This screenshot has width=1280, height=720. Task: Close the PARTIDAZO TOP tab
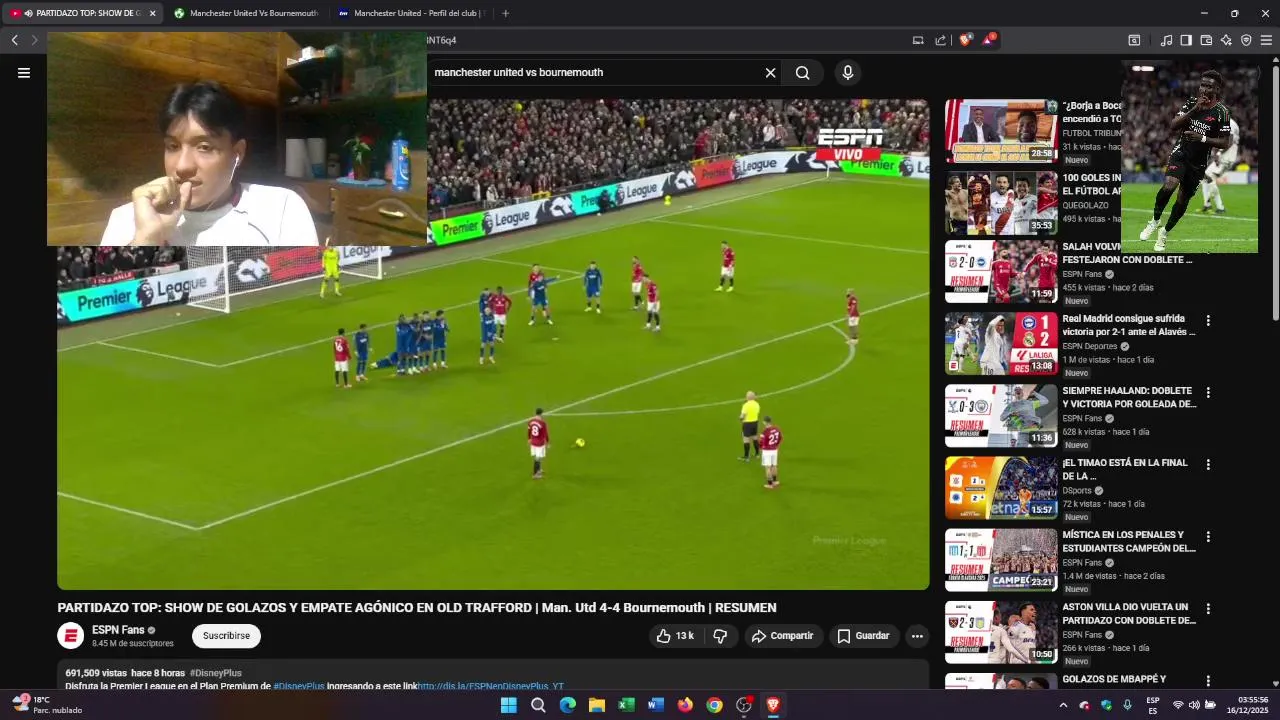coord(152,13)
